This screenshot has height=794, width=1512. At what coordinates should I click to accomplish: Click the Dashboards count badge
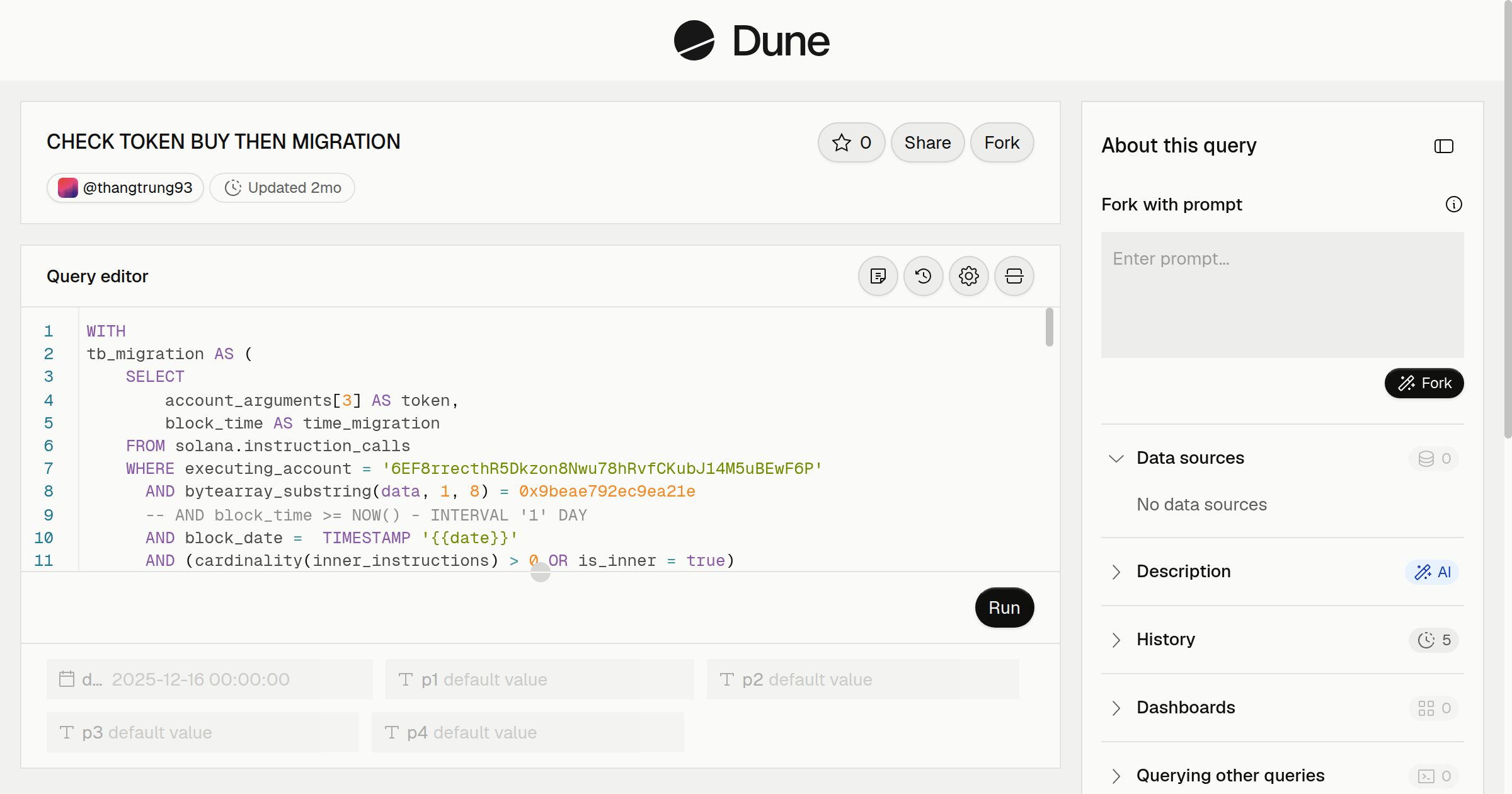pos(1433,708)
